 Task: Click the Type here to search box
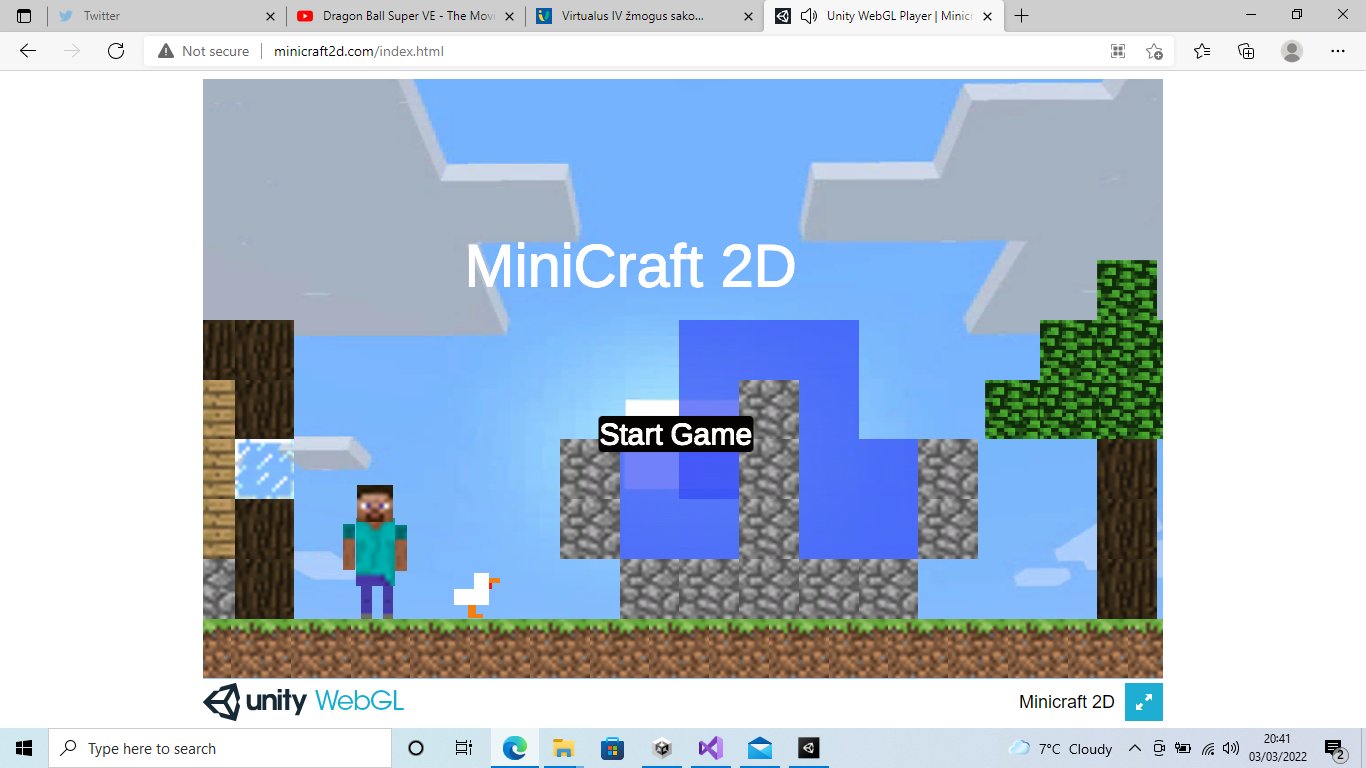coord(220,748)
